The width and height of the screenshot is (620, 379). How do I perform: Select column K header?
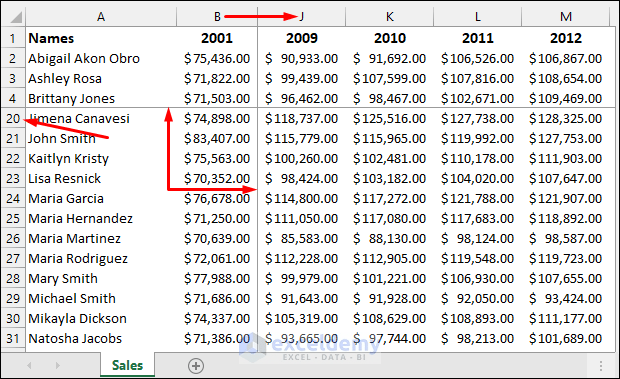point(389,17)
